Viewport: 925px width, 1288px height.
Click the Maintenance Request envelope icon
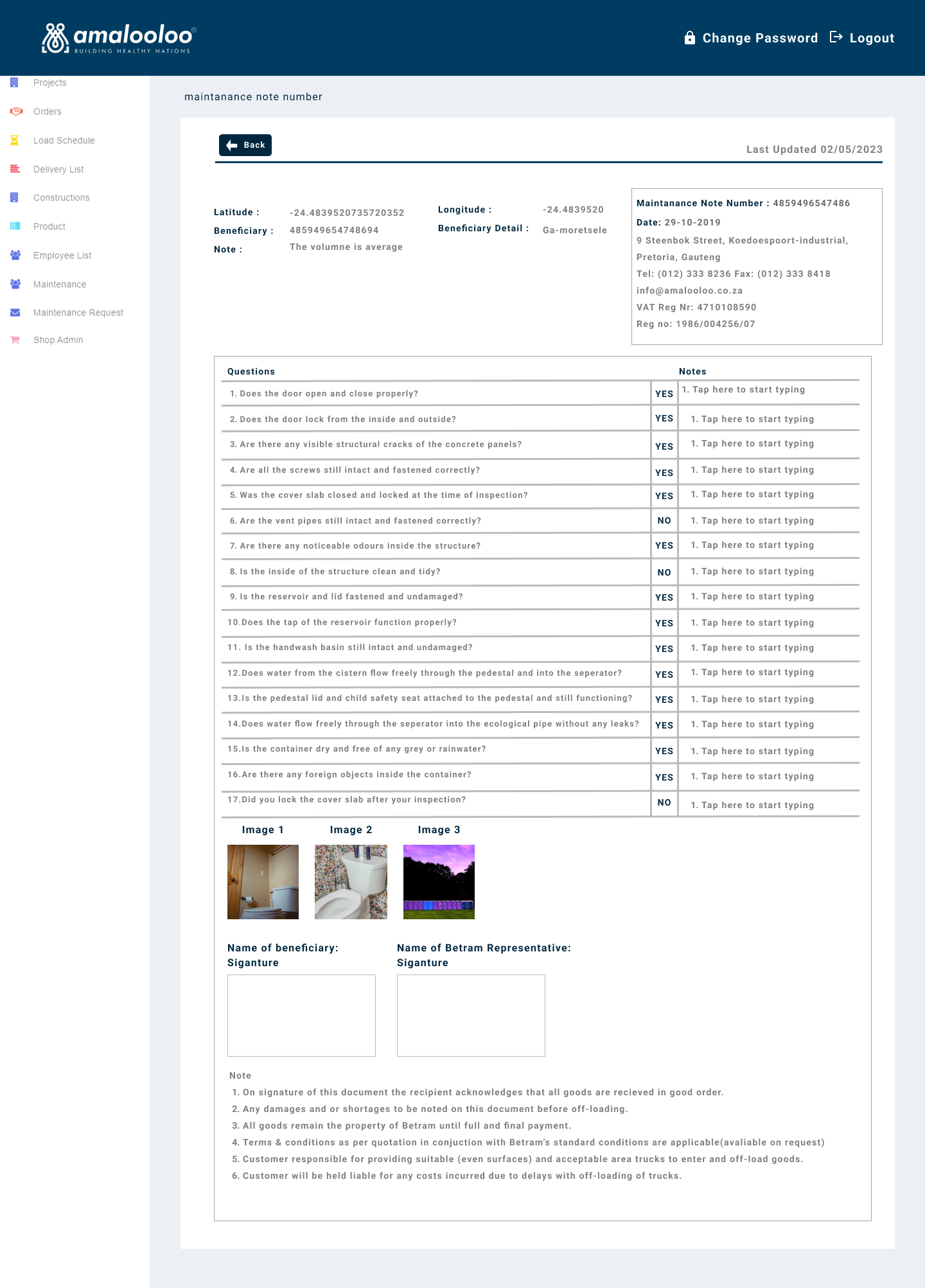coord(15,313)
